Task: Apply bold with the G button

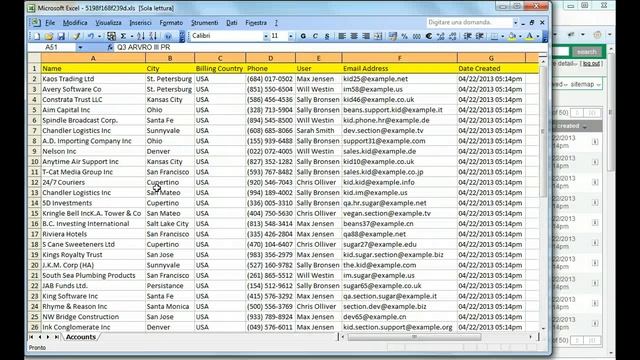Action: [x=303, y=36]
